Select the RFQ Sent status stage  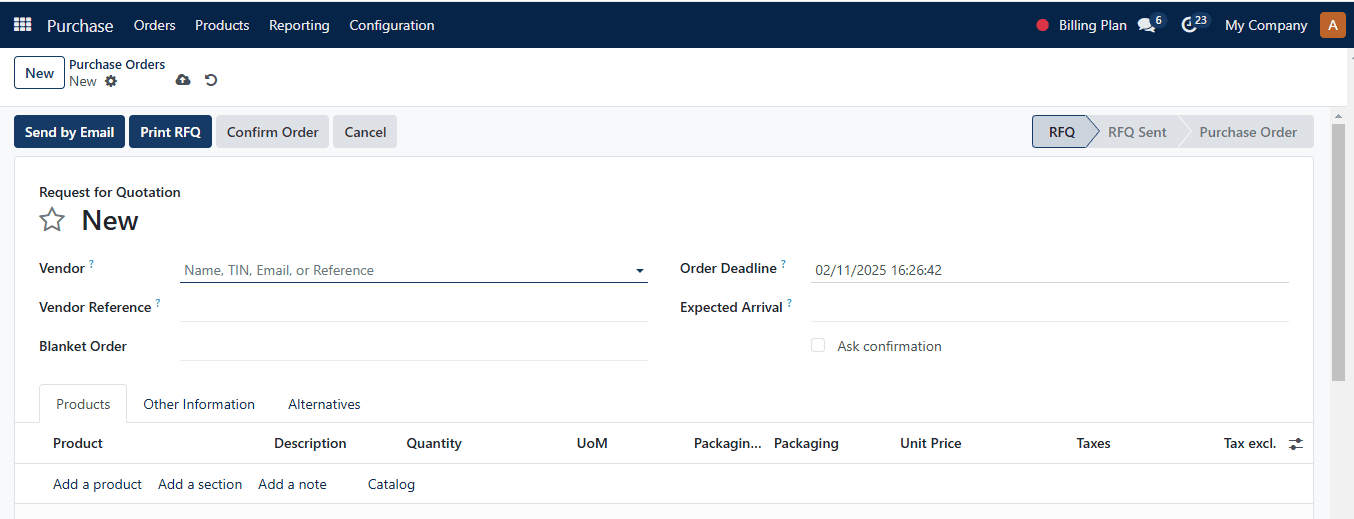click(x=1137, y=132)
